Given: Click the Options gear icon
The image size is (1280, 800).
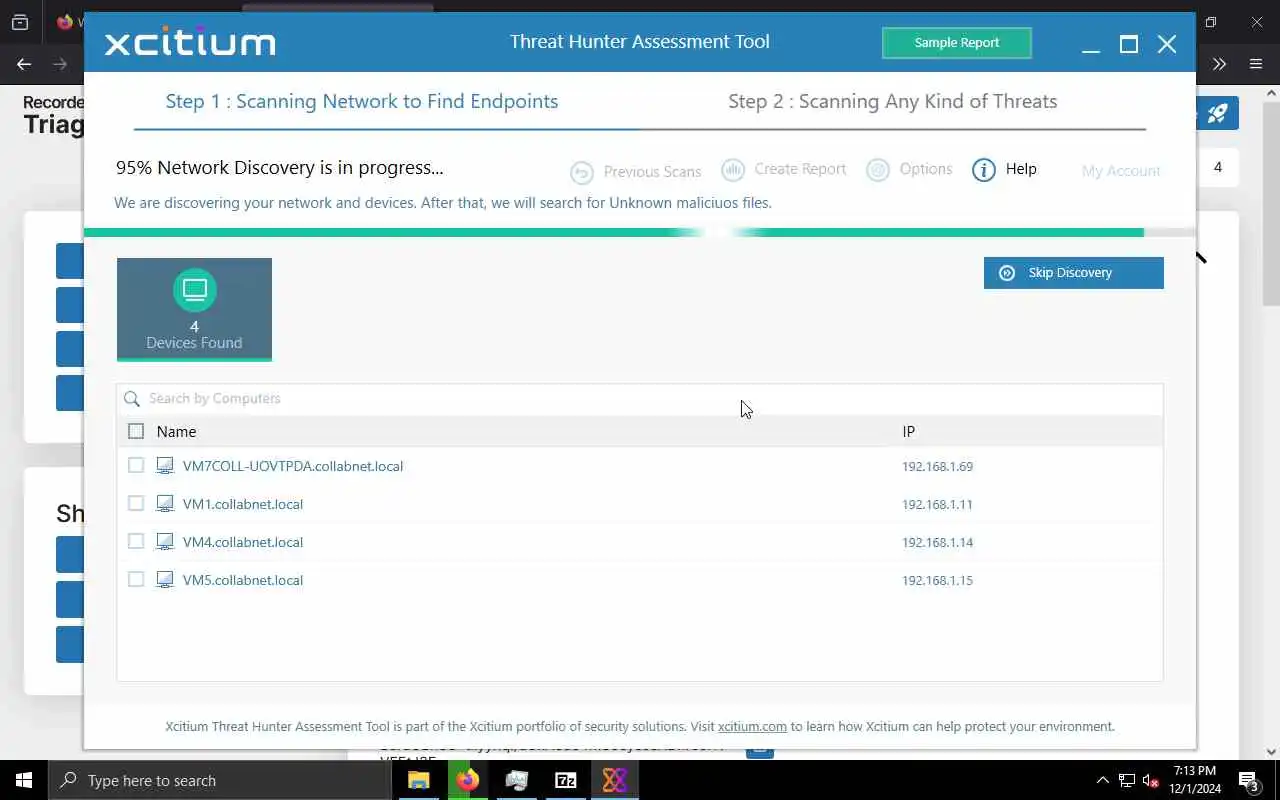Looking at the screenshot, I should tap(878, 170).
